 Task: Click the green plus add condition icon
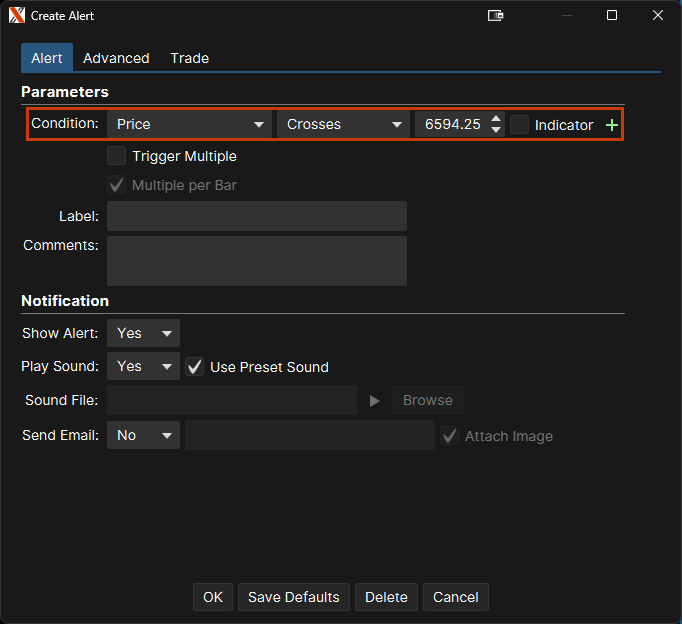612,125
